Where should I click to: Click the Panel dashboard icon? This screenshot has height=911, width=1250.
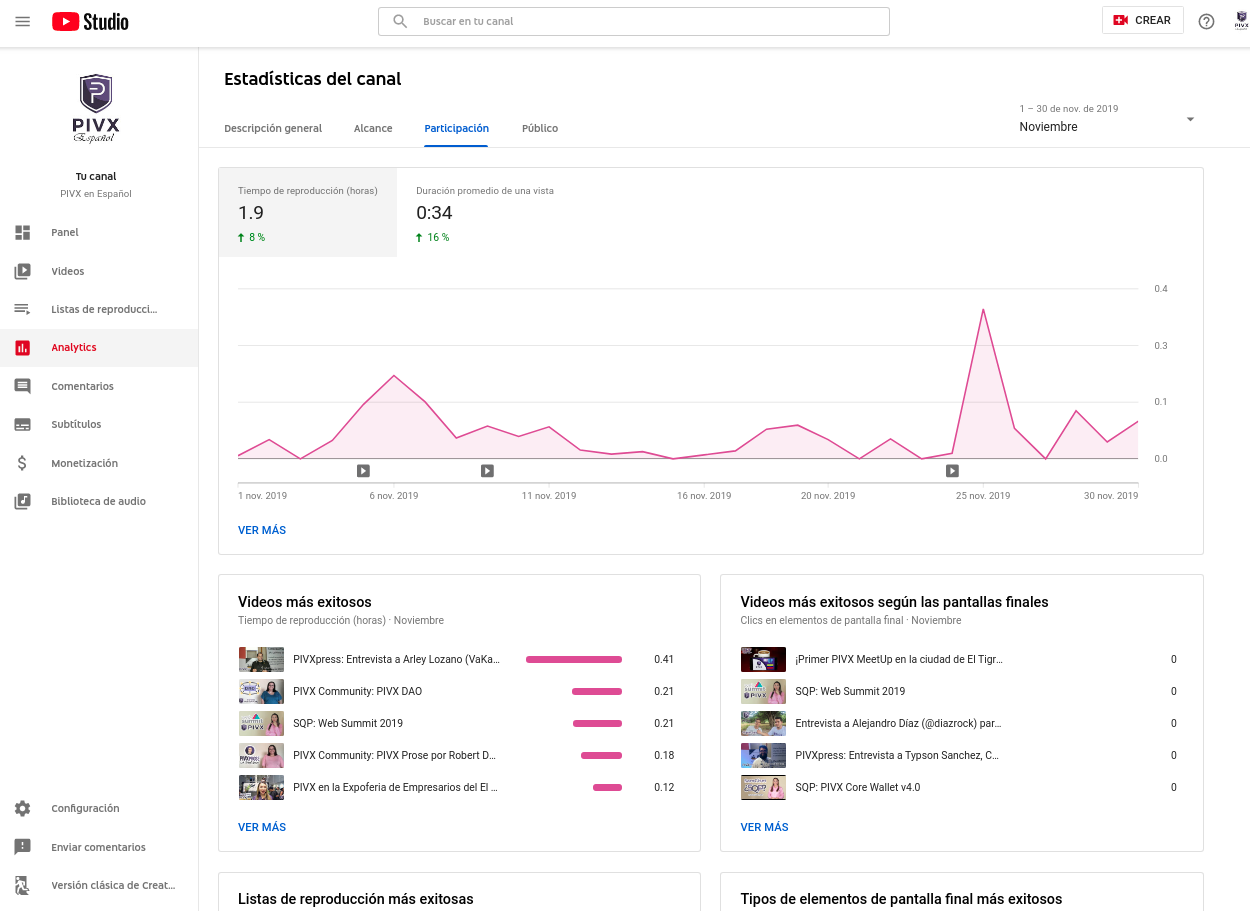click(23, 232)
